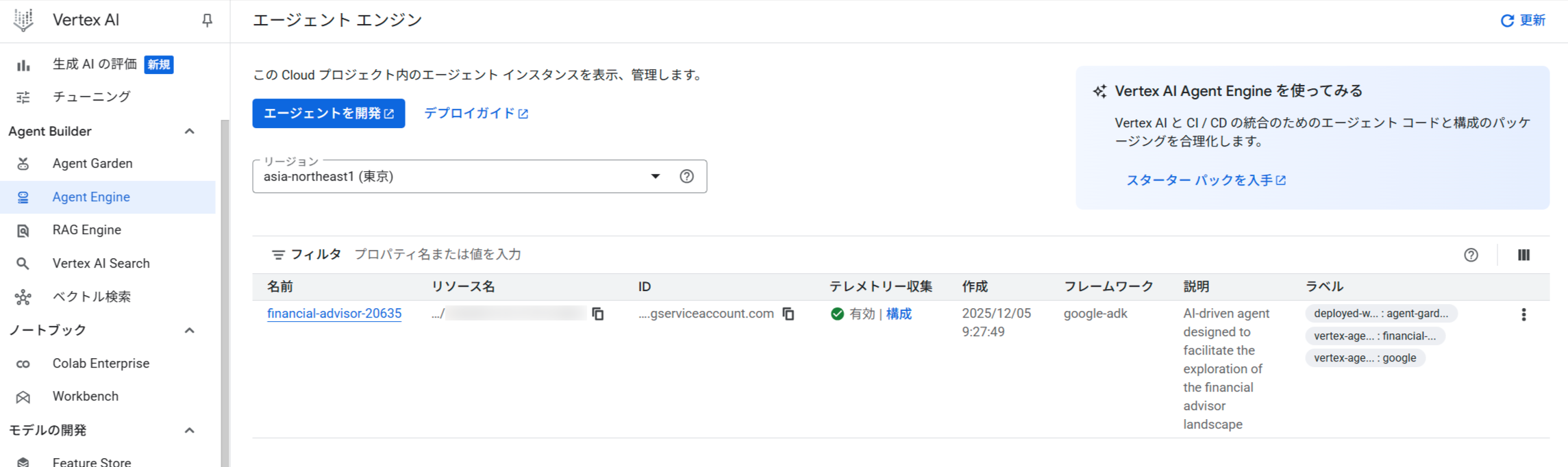The height and width of the screenshot is (467, 1568).
Task: Click the green telemetry enabled check icon
Action: tap(837, 314)
